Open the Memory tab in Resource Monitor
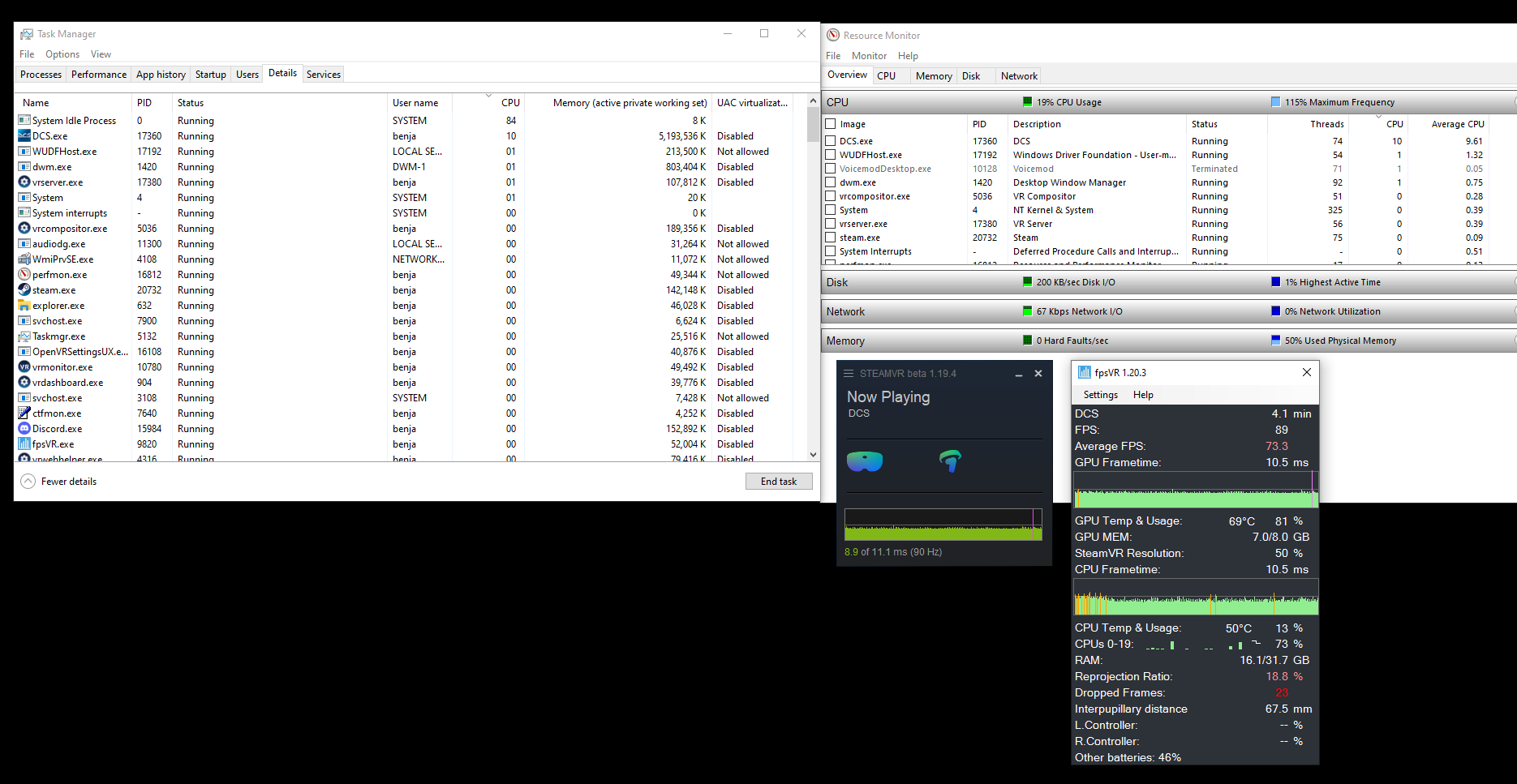The width and height of the screenshot is (1517, 784). tap(934, 76)
